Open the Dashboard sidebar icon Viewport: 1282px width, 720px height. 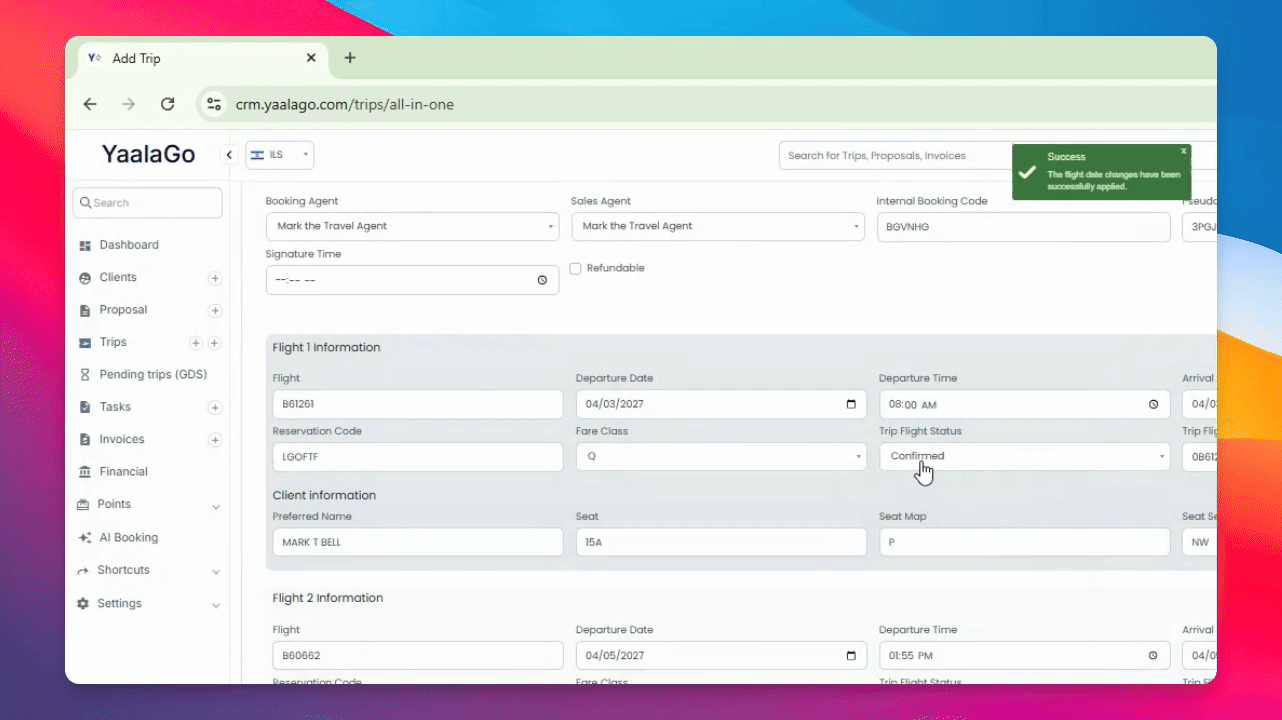(85, 245)
